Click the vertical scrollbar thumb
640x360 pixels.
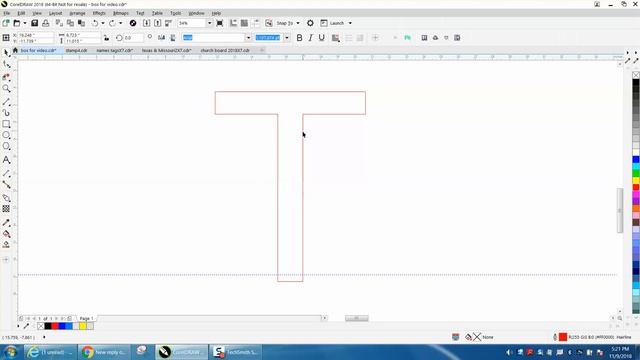pyautogui.click(x=620, y=210)
